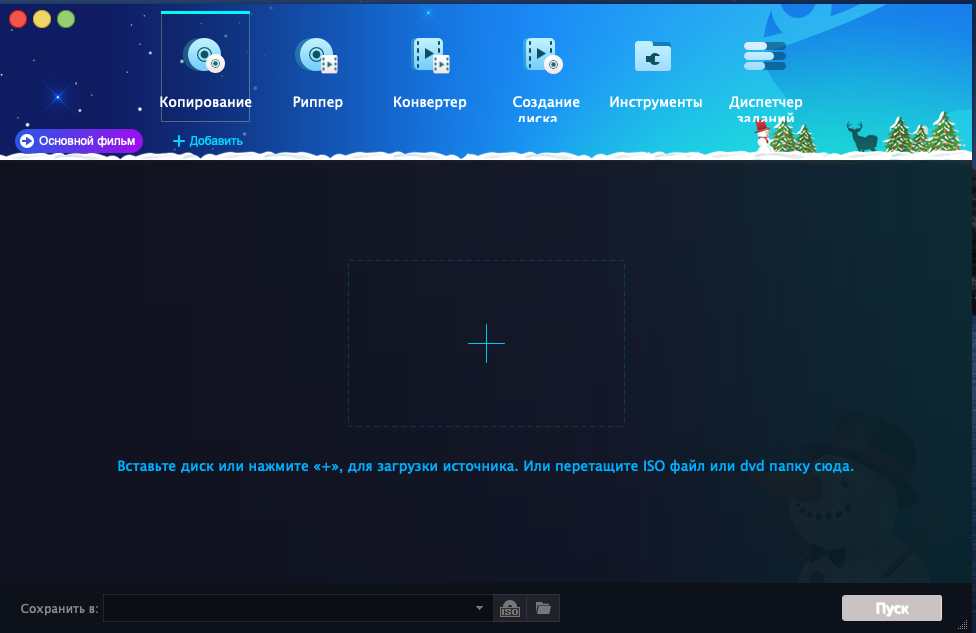Maximize the window with green button
Screen dimensions: 976x633
pyautogui.click(x=66, y=18)
